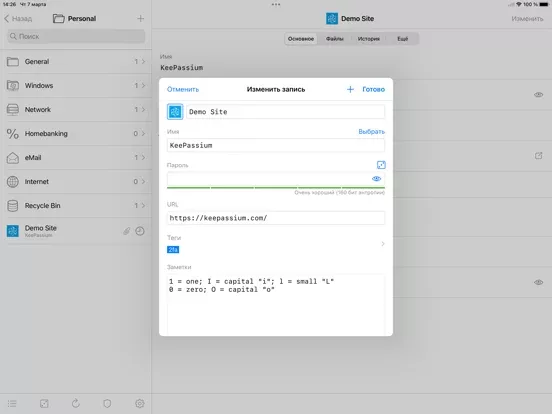552x414 pixels.
Task: Switch to Основное tab
Action: tap(301, 39)
